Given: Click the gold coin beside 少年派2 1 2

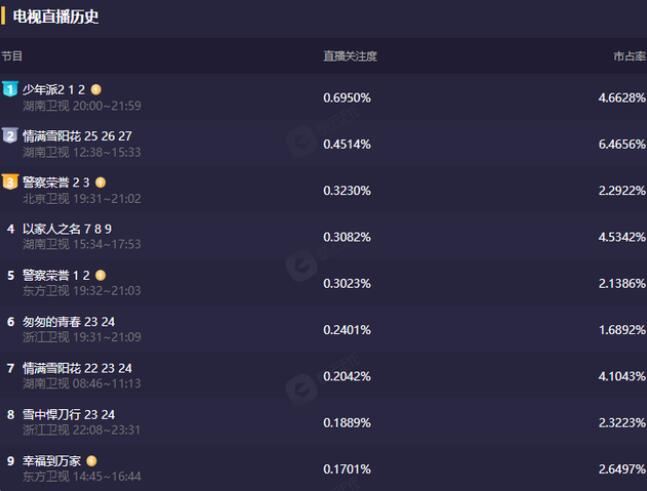Looking at the screenshot, I should (x=96, y=90).
